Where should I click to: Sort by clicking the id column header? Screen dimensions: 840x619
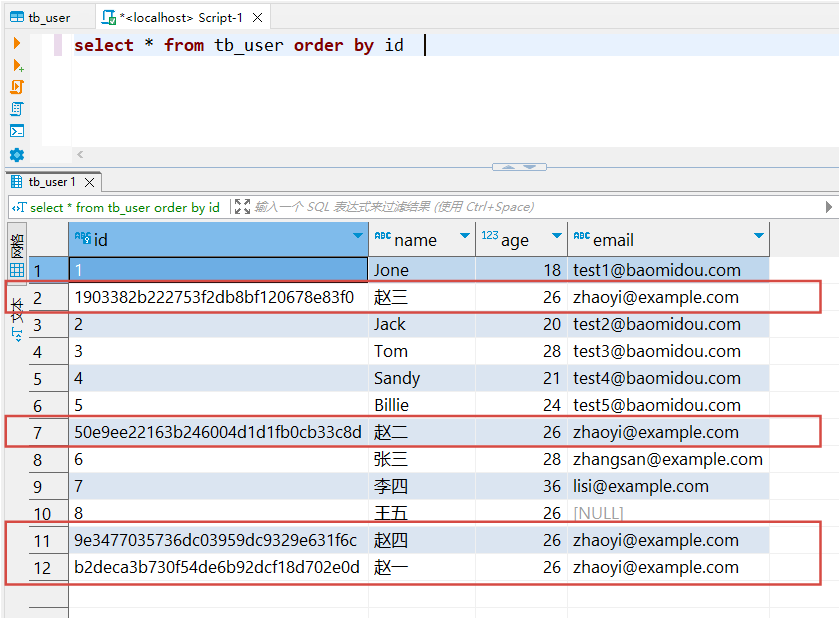pos(218,240)
